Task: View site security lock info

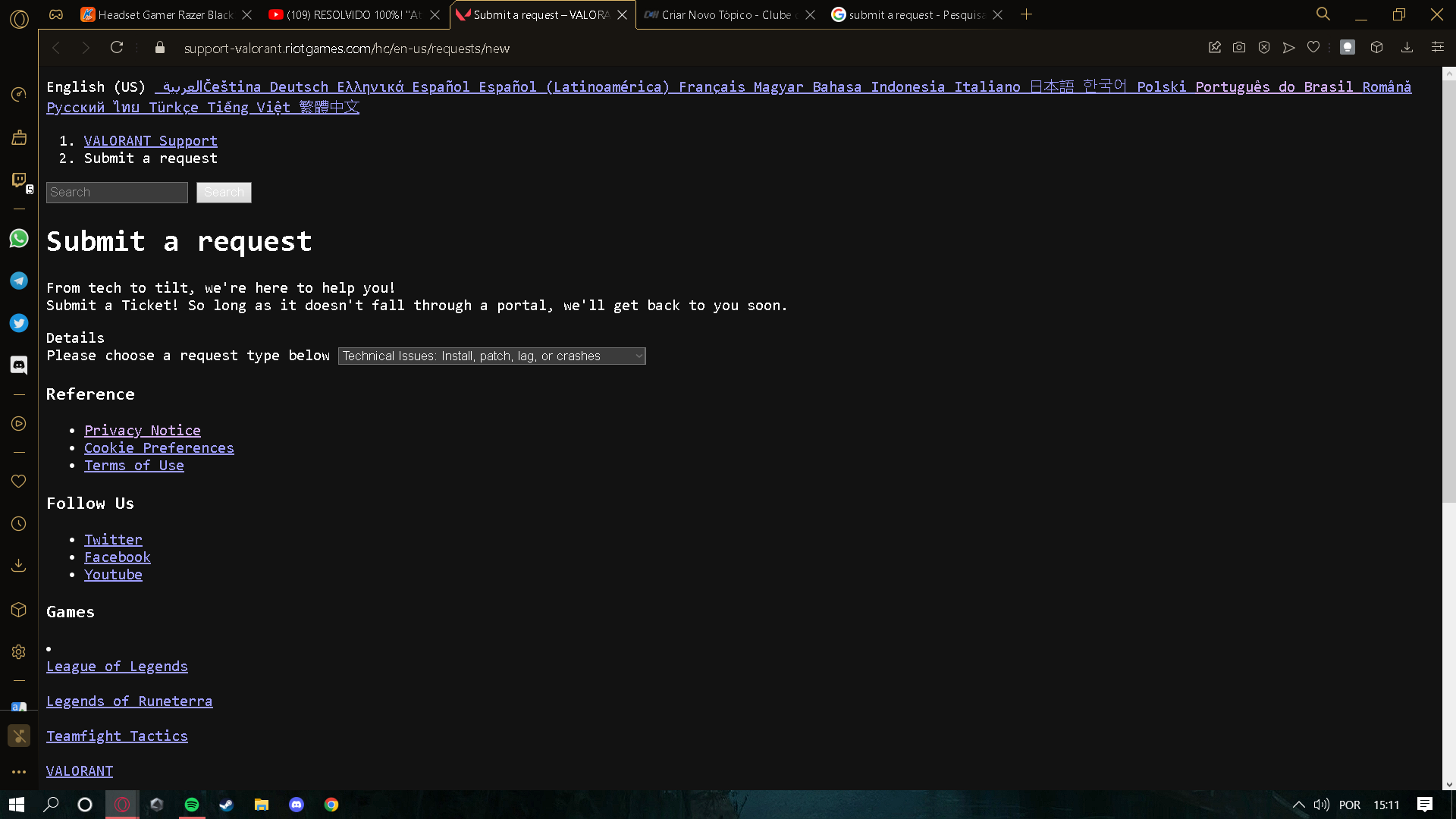Action: coord(159,48)
